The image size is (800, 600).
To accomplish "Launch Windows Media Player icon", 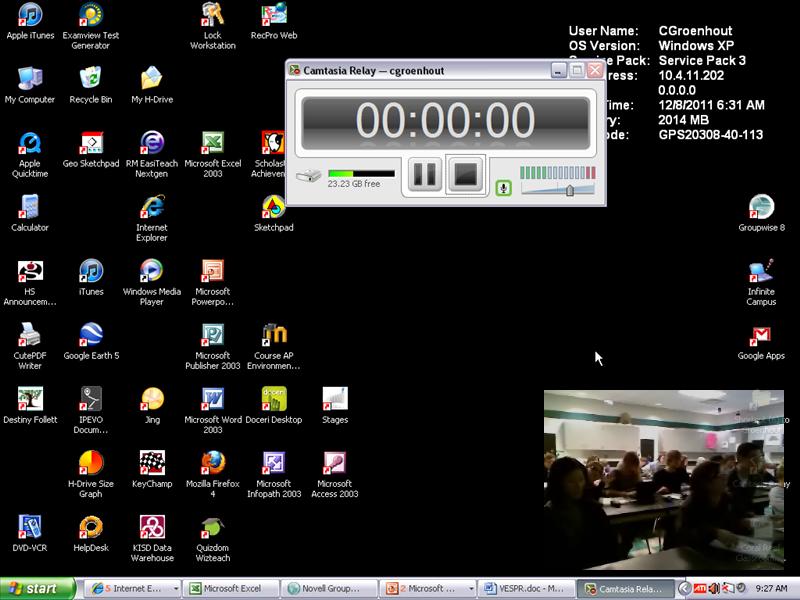I will [x=152, y=283].
